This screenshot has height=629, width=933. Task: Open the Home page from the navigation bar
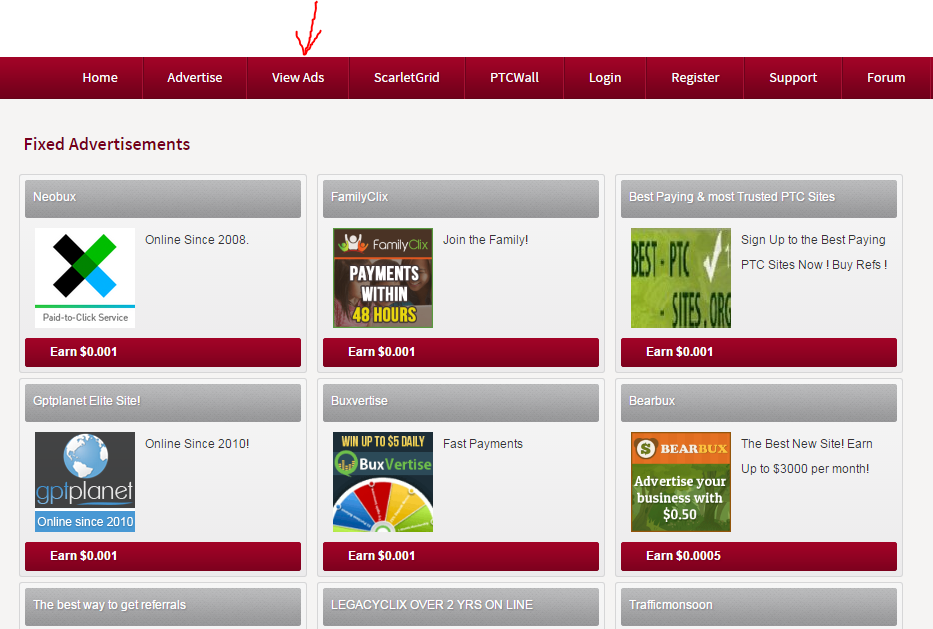pyautogui.click(x=99, y=77)
